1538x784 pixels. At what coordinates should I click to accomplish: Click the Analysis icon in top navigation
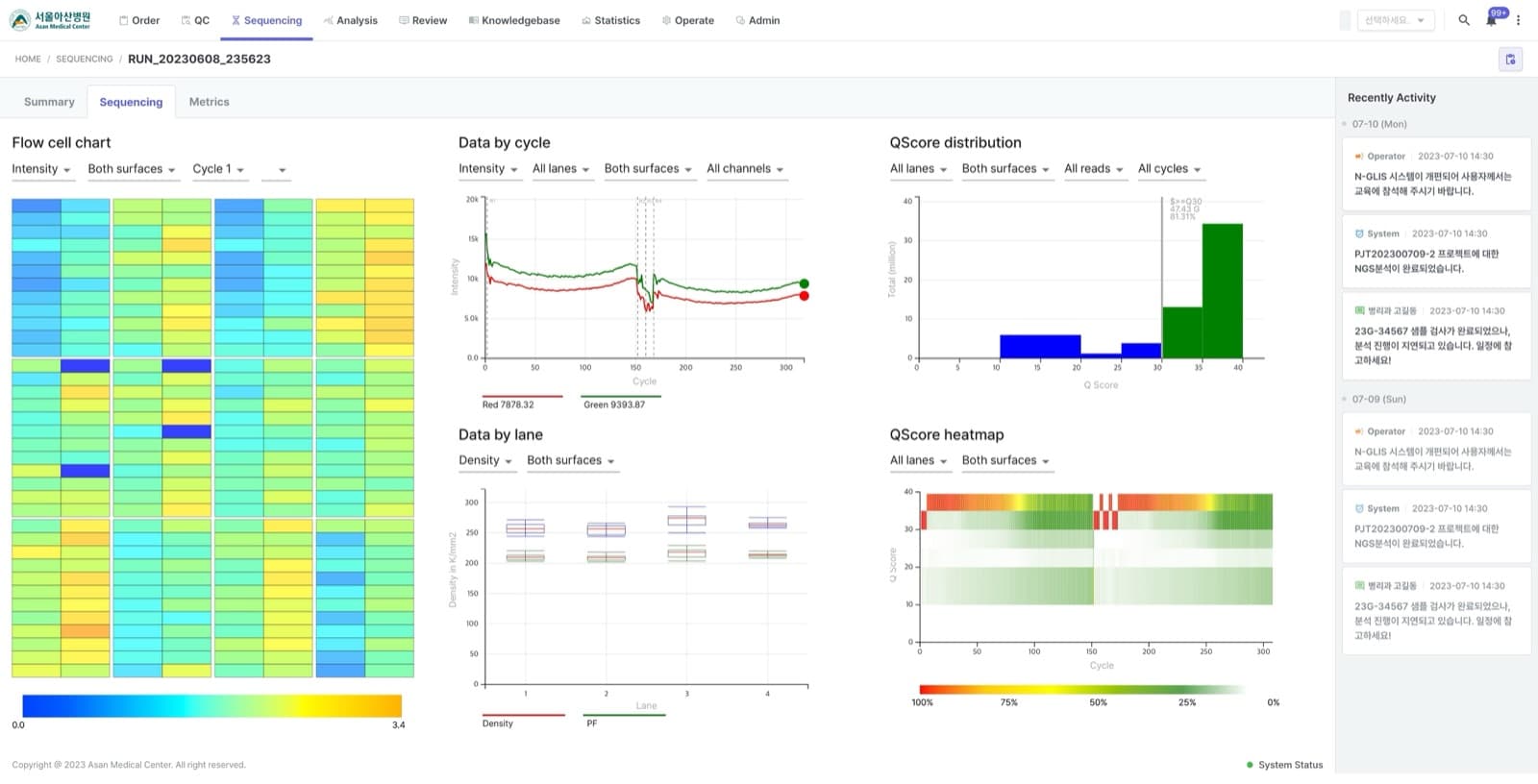[329, 20]
